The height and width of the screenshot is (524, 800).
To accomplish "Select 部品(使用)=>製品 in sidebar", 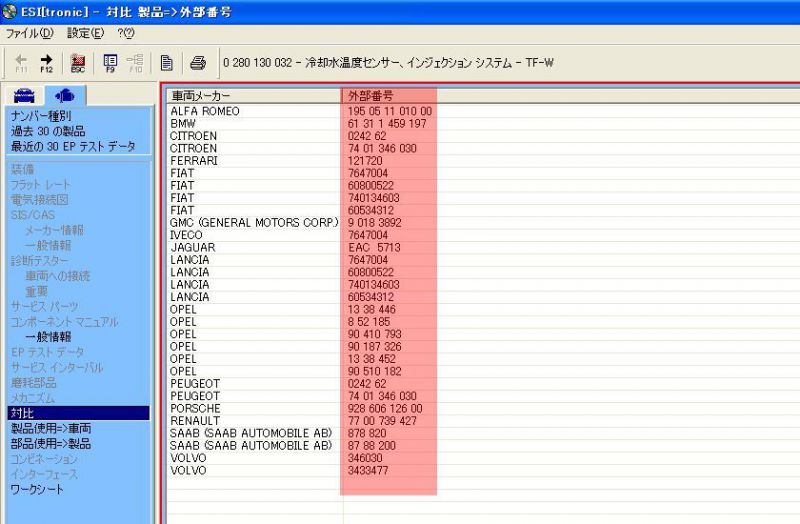I will 50,443.
